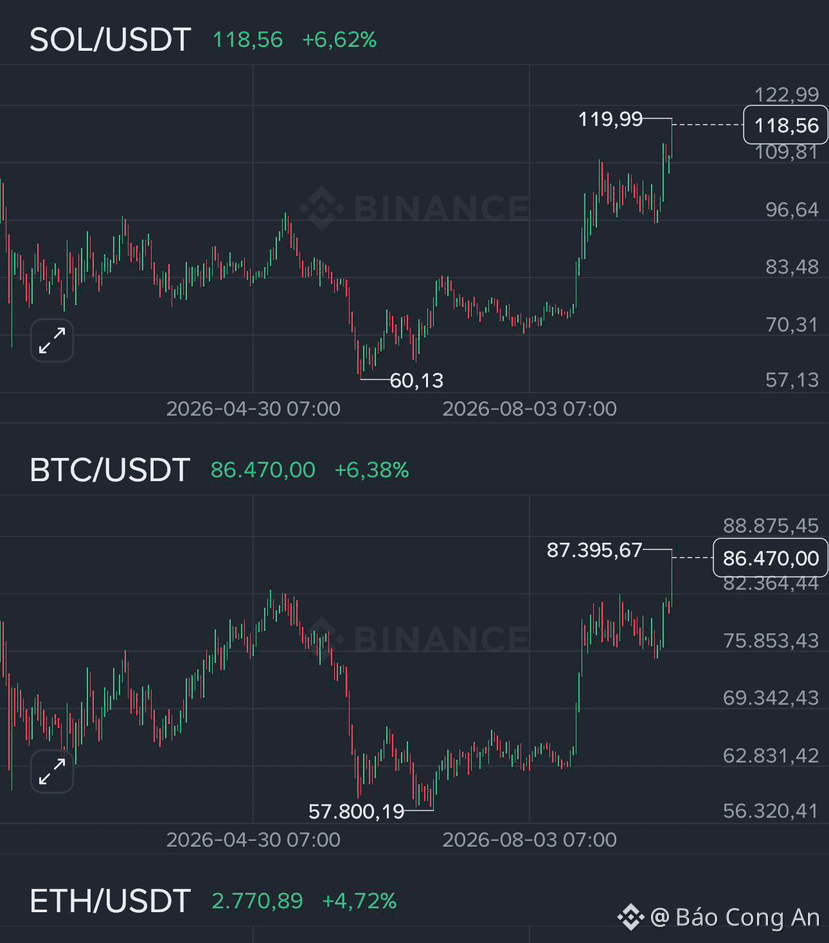Click the Báo Cong An author tag
Viewport: 829px width, 943px height.
735,917
